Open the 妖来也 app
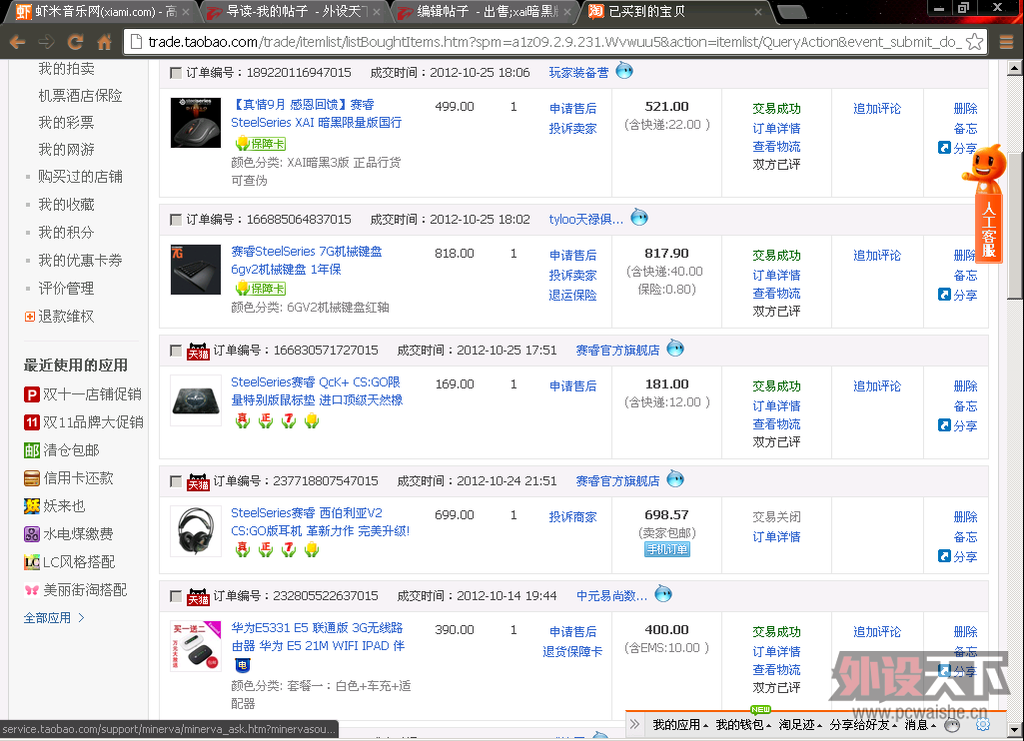Screen dimensions: 1024x741 coord(55,506)
